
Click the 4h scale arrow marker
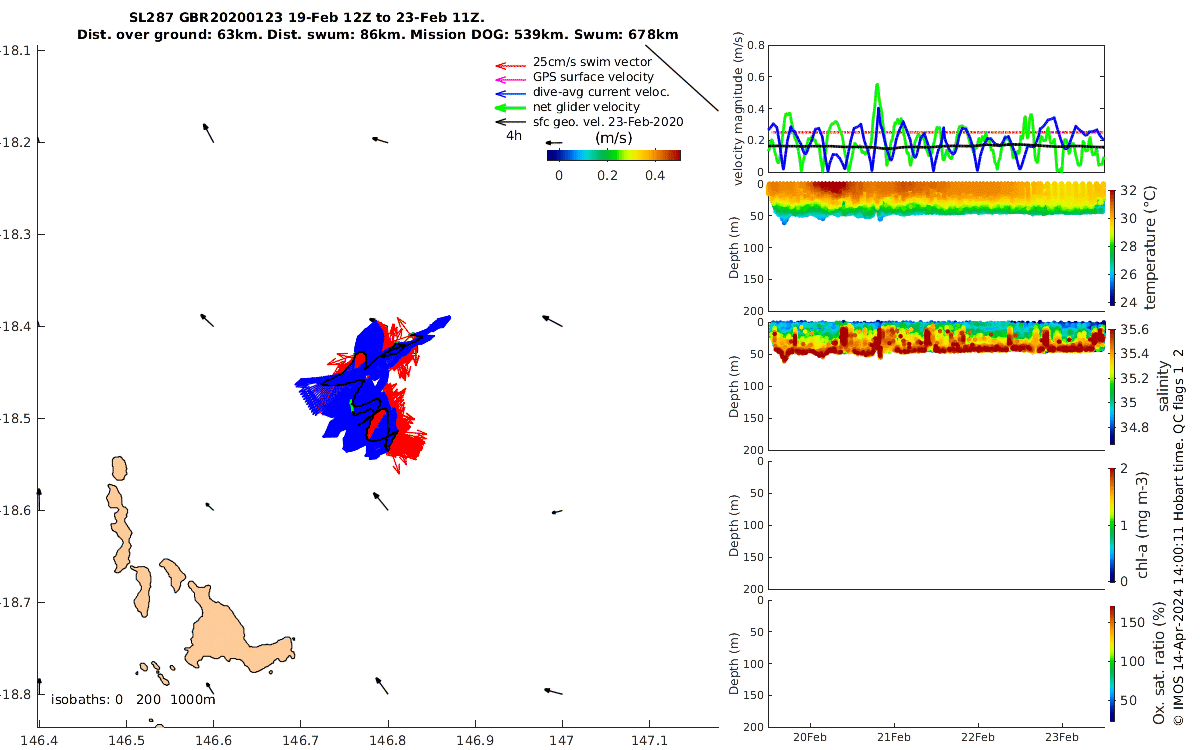point(553,143)
